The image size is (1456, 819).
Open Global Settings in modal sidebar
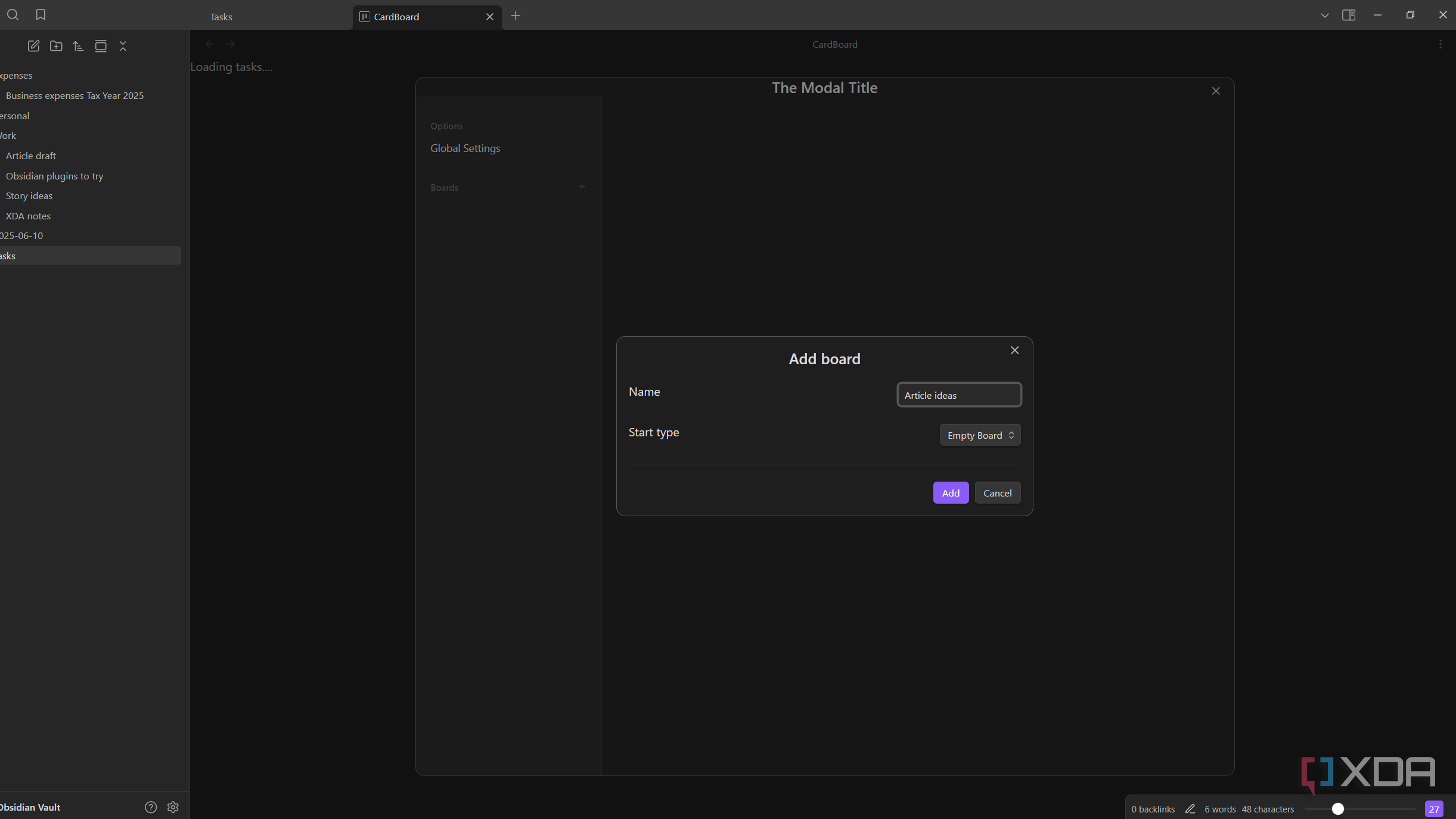465,148
